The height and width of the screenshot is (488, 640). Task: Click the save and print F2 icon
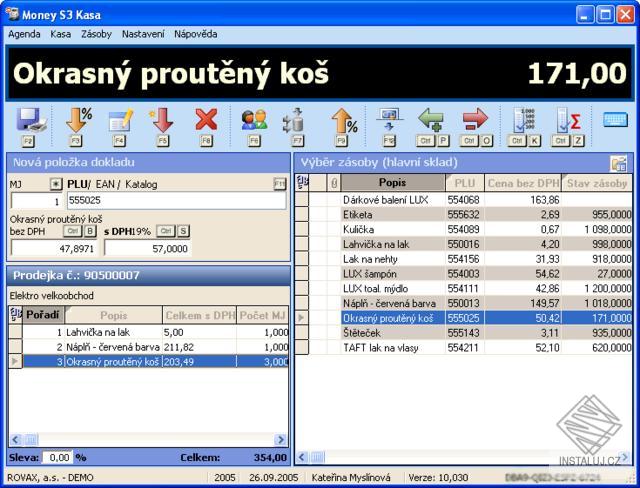click(x=31, y=120)
